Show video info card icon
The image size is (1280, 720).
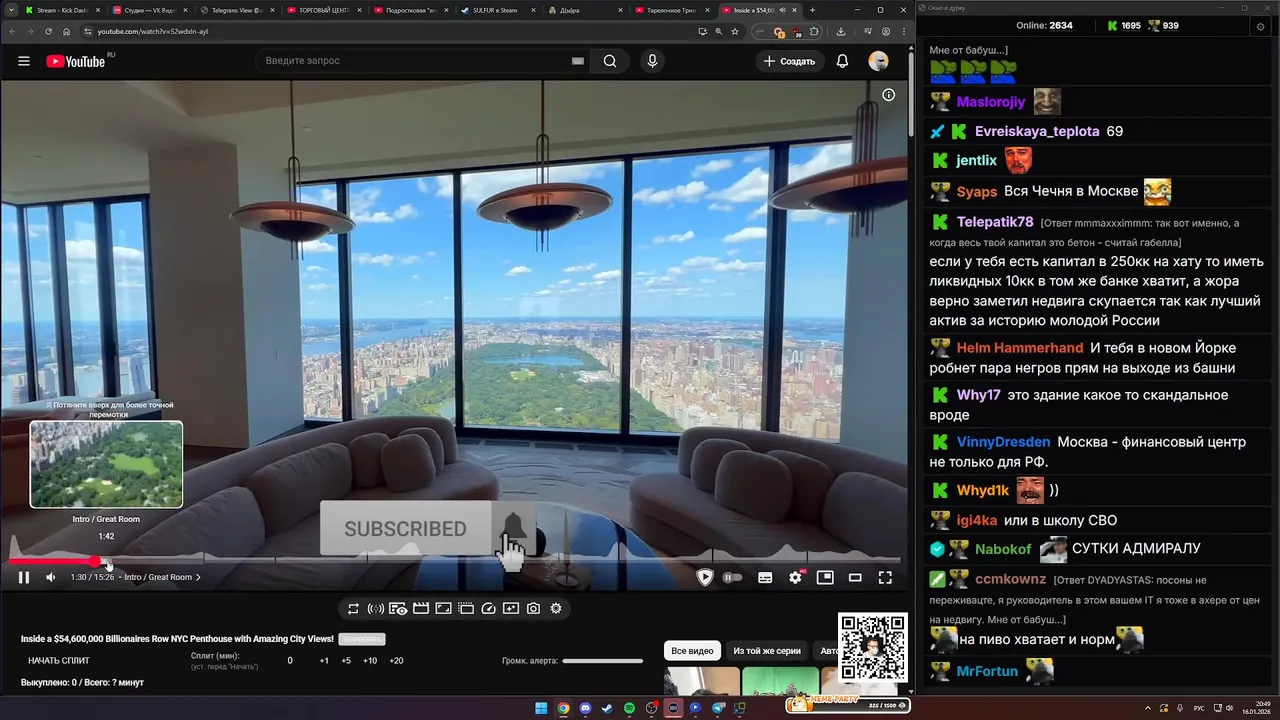coord(888,95)
